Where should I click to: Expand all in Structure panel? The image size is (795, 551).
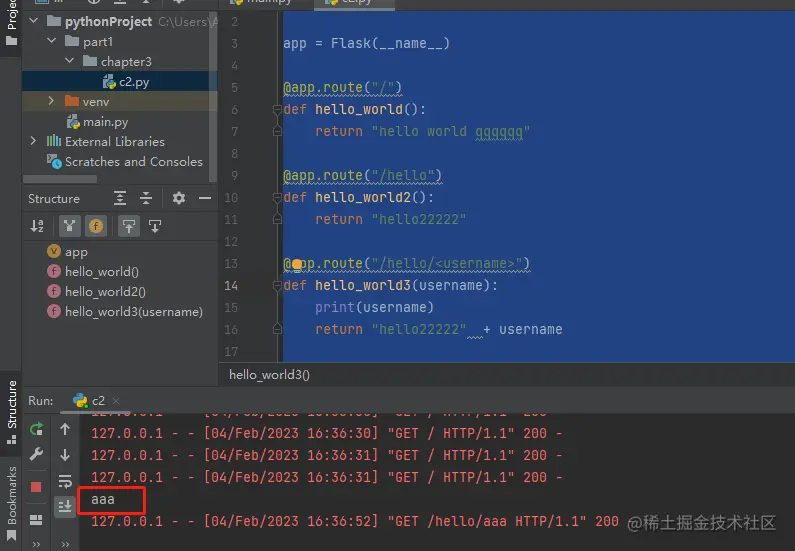[x=120, y=198]
